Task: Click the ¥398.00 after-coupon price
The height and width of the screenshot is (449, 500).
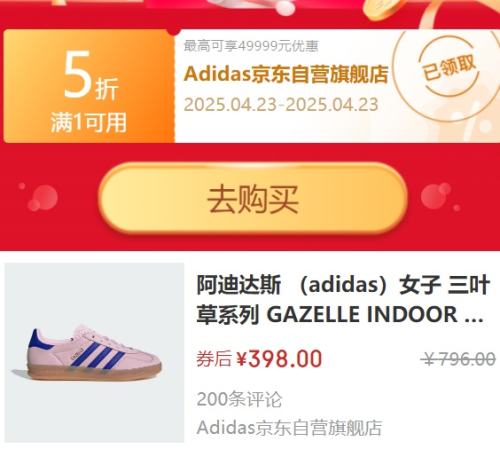Action: 279,359
